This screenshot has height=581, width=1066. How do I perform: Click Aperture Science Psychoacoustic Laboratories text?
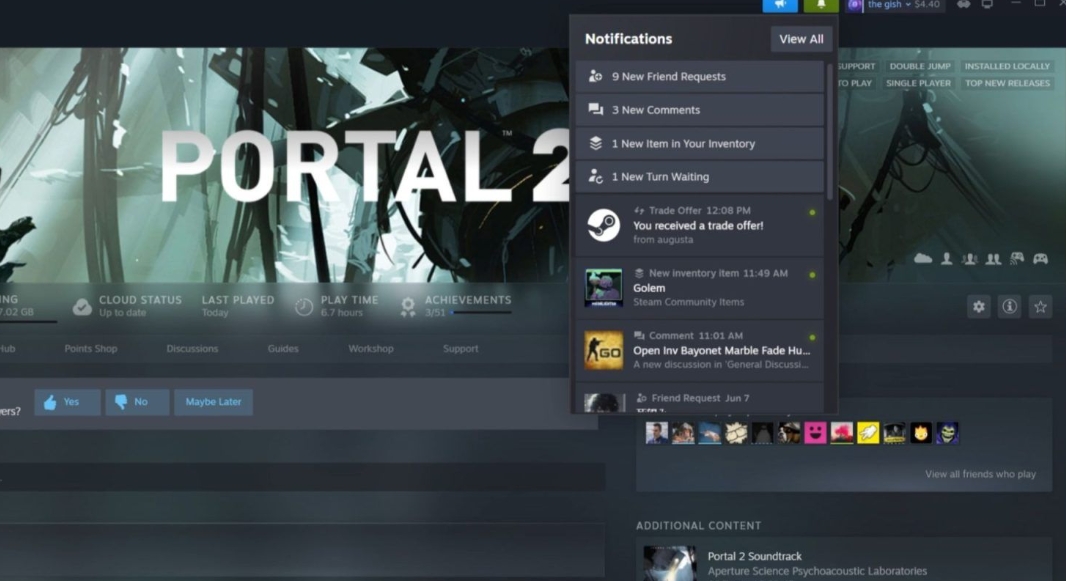[817, 571]
